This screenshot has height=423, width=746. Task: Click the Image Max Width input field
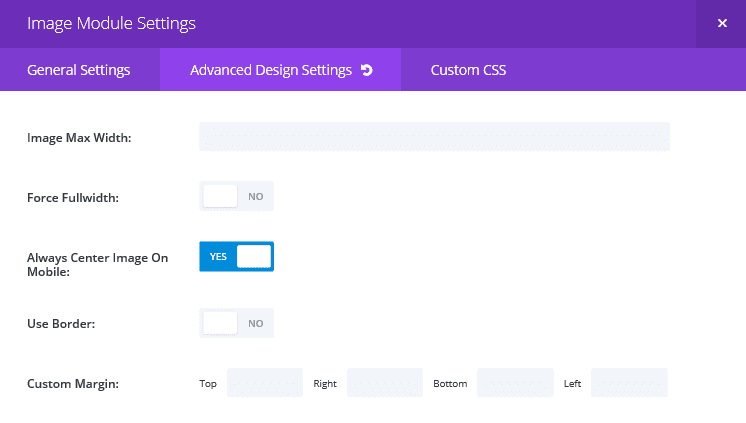pos(434,137)
